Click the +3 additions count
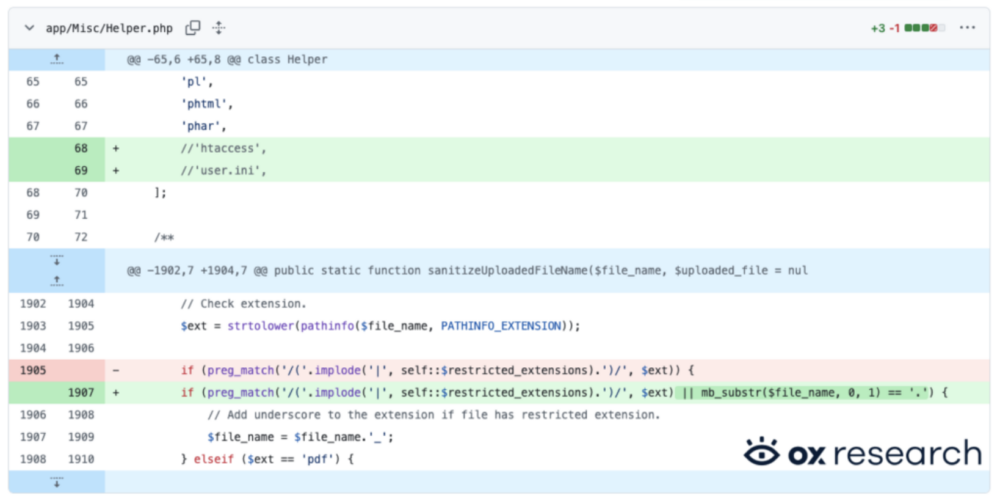Screen dimensions: 1000x501 [x=877, y=28]
